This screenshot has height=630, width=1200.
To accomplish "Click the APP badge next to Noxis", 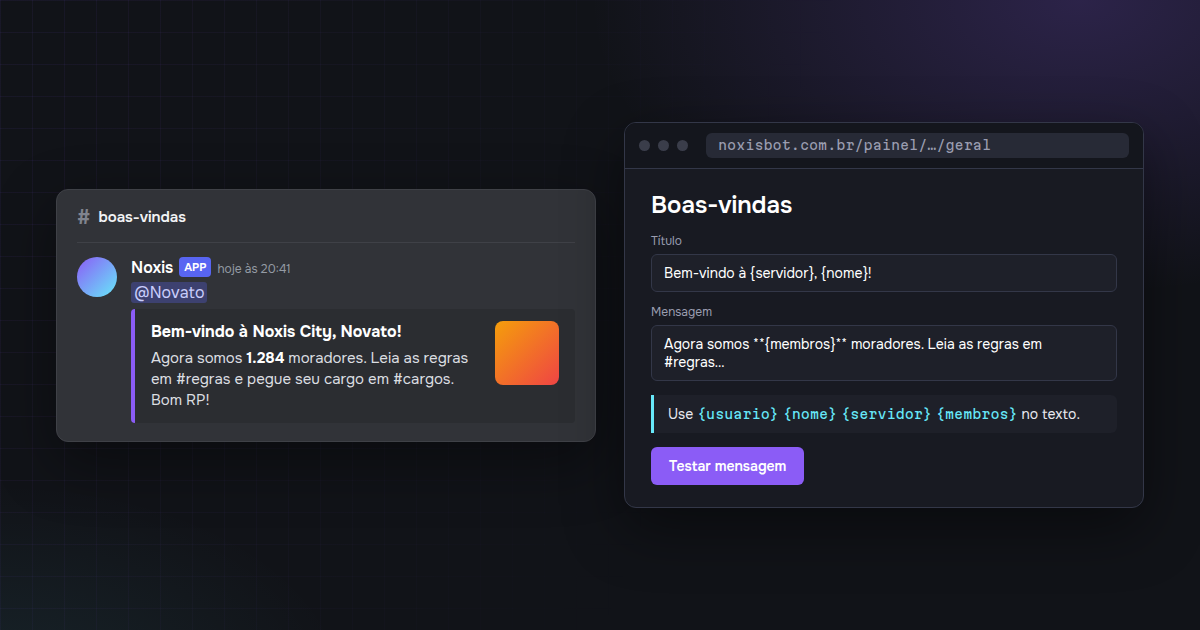I will [195, 267].
